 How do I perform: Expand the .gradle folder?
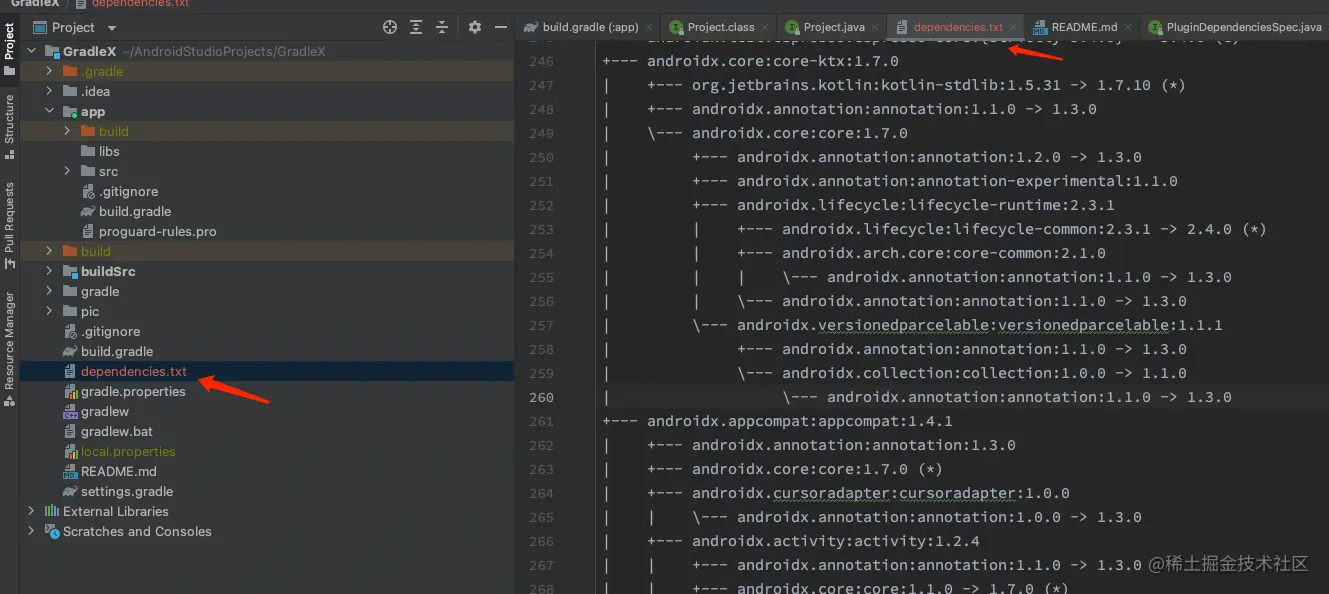(x=49, y=71)
